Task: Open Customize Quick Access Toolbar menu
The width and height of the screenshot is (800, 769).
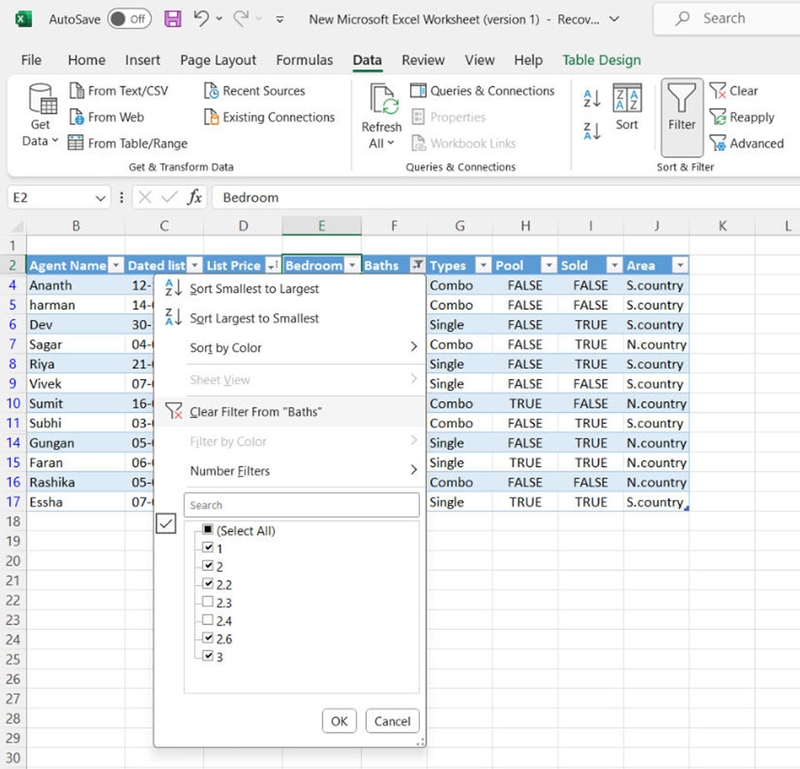Action: tap(280, 19)
